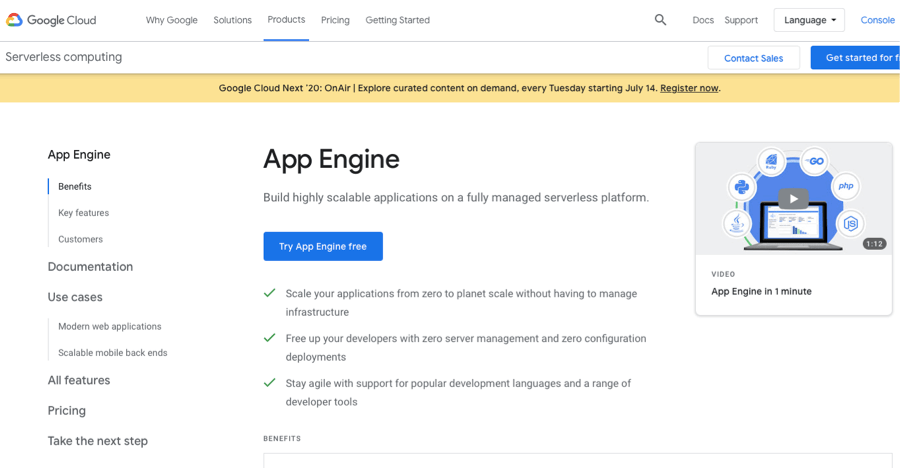900x469 pixels.
Task: Open the Products menu
Action: (x=286, y=20)
